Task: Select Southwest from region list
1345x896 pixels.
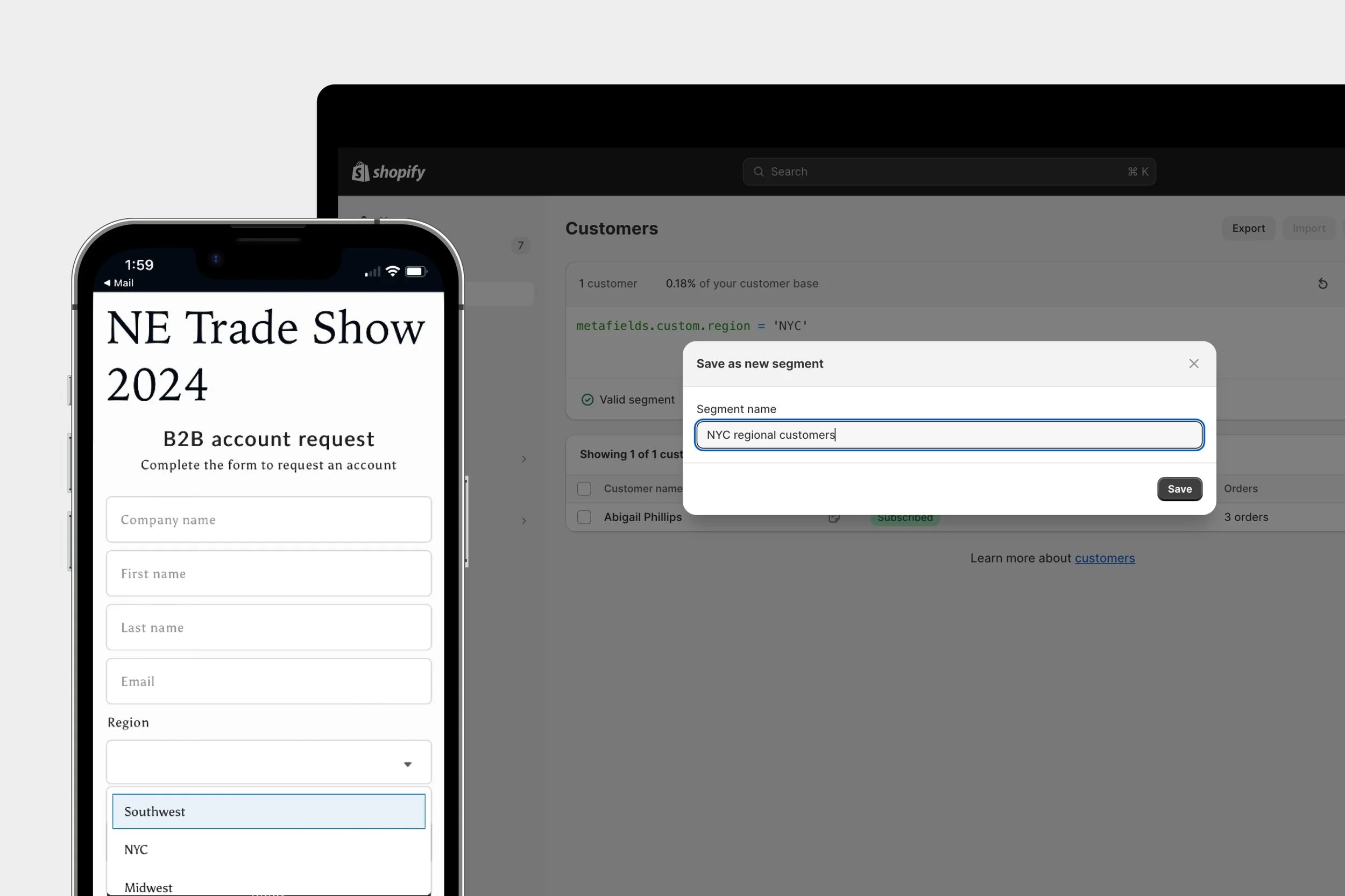Action: coord(268,811)
